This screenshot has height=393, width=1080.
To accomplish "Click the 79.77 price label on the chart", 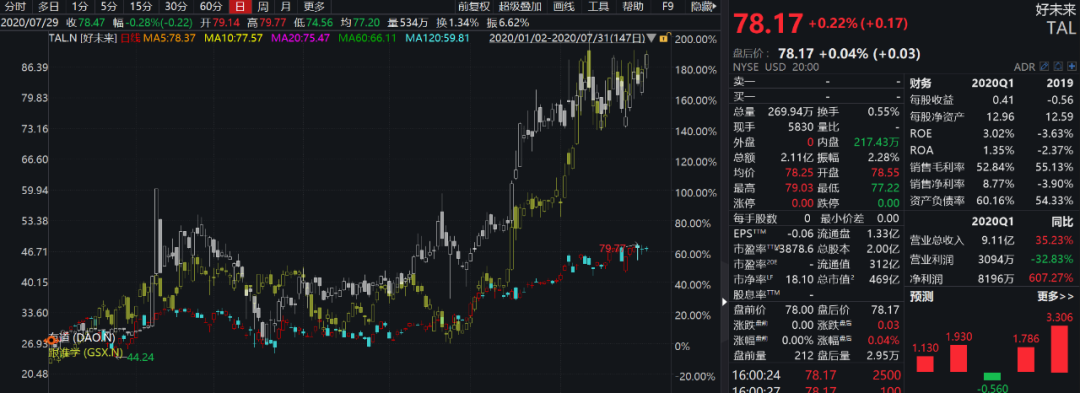I will tap(613, 248).
